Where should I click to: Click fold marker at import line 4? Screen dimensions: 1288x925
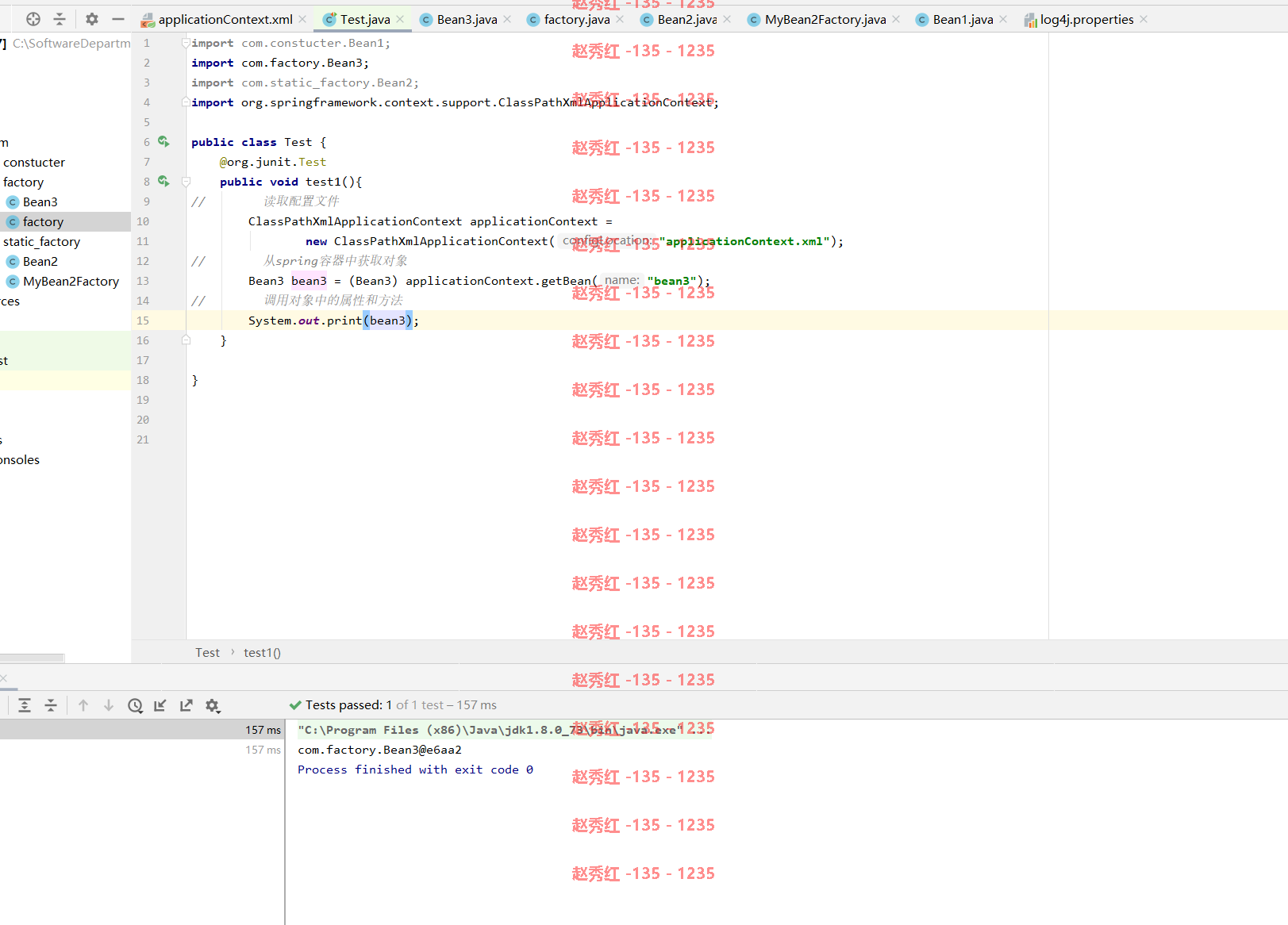point(186,102)
